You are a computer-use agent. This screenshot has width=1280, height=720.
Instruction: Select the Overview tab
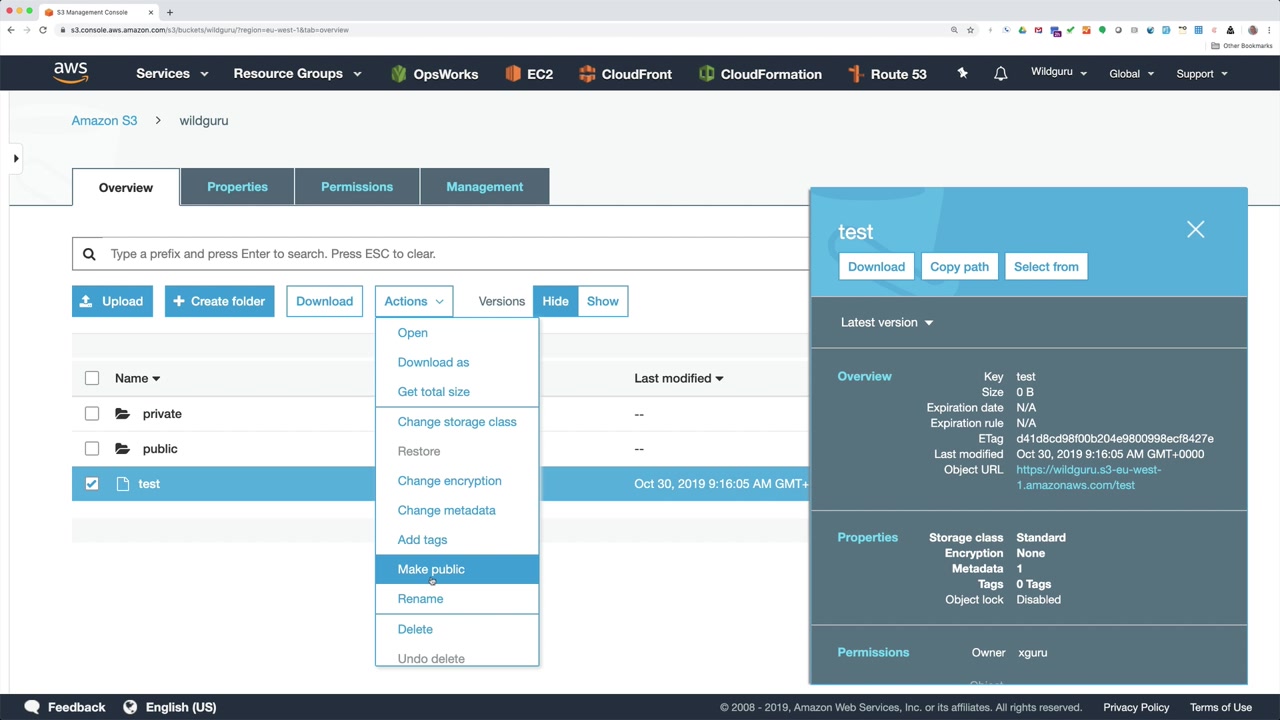click(x=126, y=188)
